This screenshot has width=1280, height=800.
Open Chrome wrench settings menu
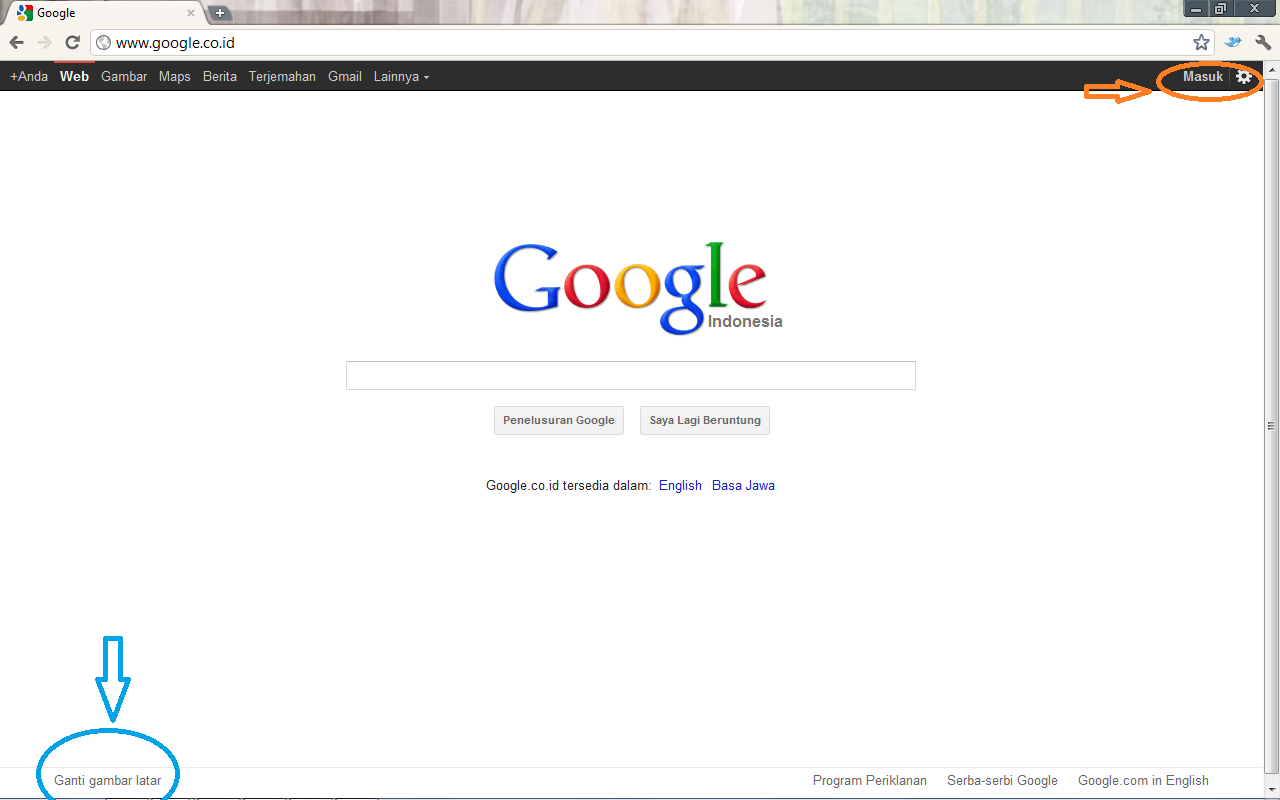(1262, 43)
